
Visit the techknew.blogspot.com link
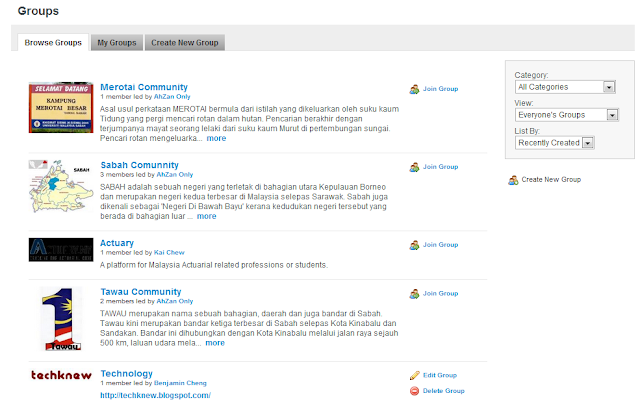pos(156,395)
